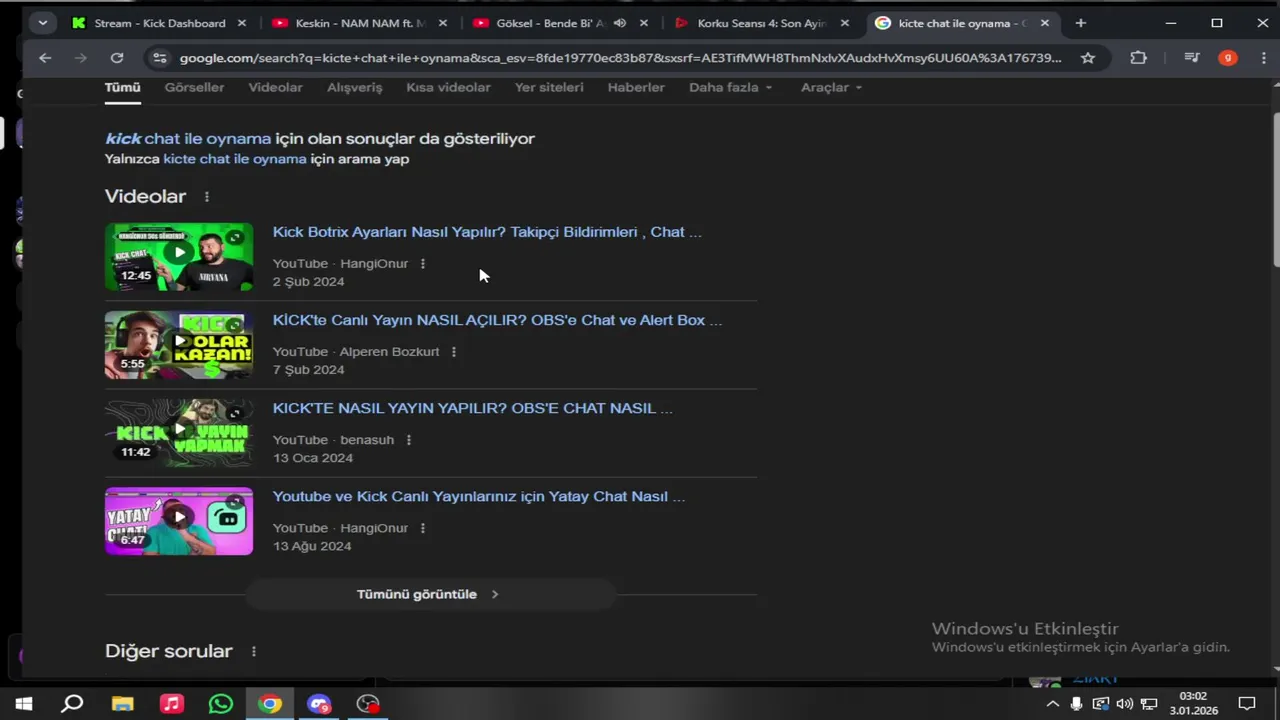Play the 5:55 Alperen Bozkurt video thumbnail
Viewport: 1280px width, 720px height.
coord(179,345)
